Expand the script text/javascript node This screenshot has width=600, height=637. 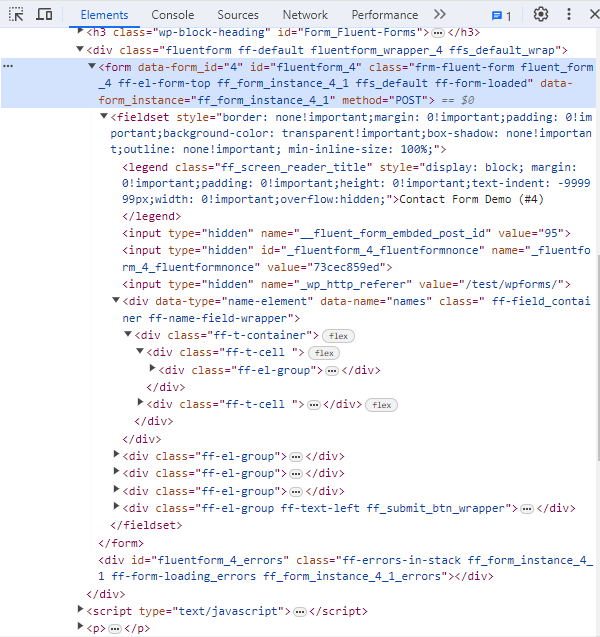point(81,610)
